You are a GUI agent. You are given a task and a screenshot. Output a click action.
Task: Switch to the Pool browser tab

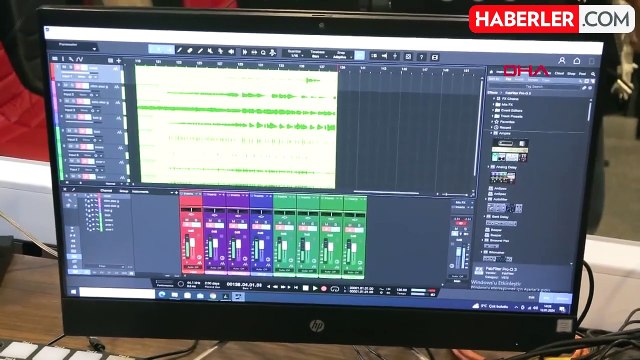click(x=582, y=74)
